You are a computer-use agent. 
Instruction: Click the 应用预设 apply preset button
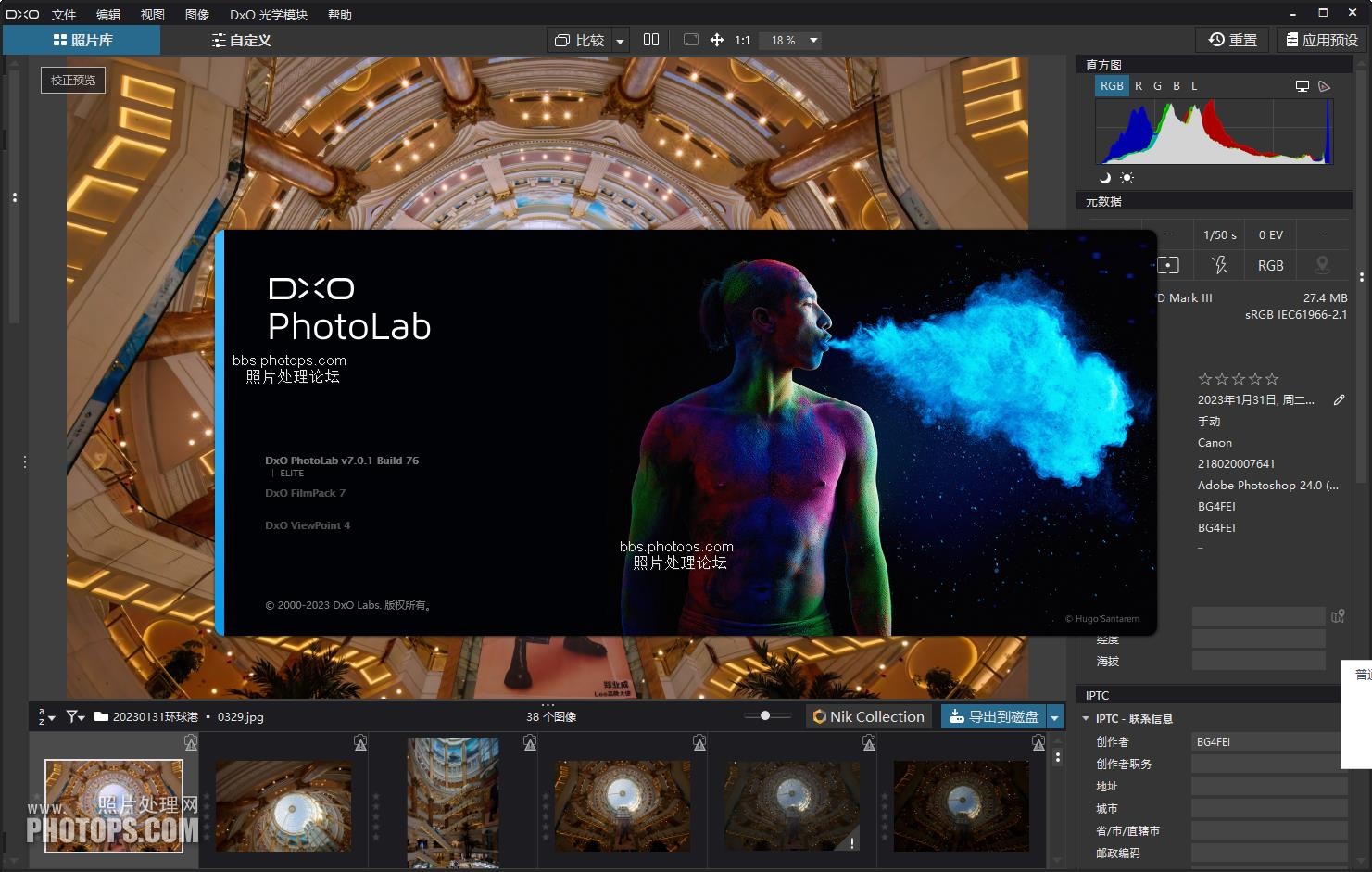(x=1322, y=40)
